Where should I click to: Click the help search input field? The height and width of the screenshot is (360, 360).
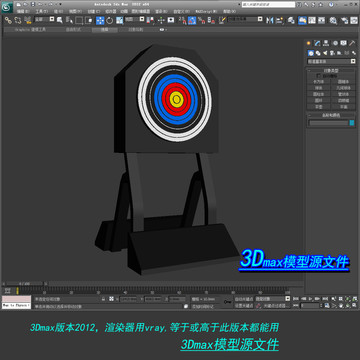coord(268,5)
